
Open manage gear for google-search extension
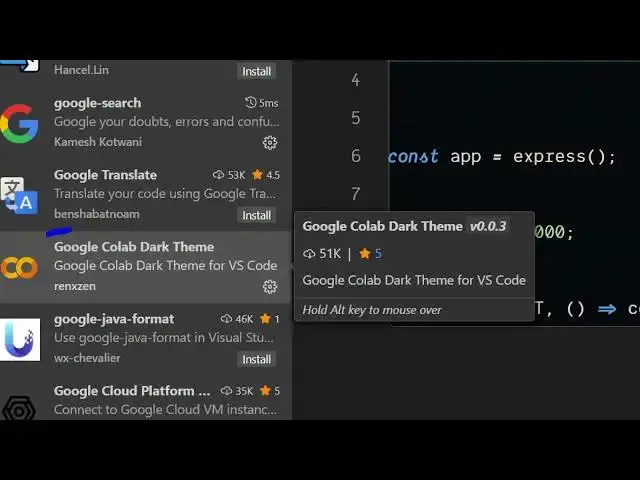coord(270,142)
